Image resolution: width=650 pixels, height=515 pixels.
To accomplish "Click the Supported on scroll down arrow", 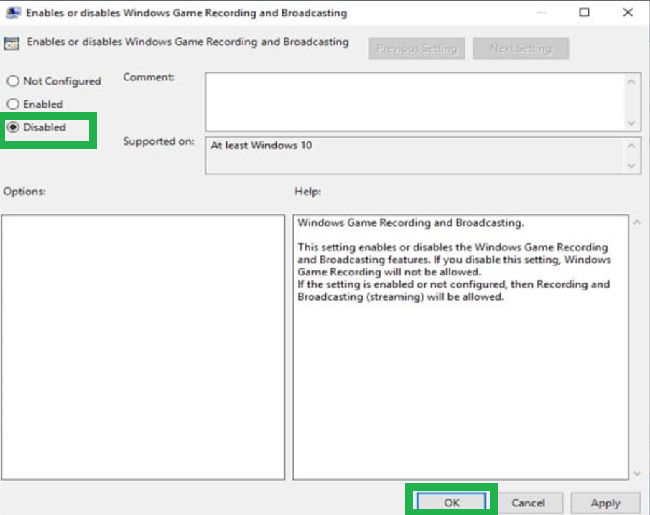I will click(x=631, y=166).
